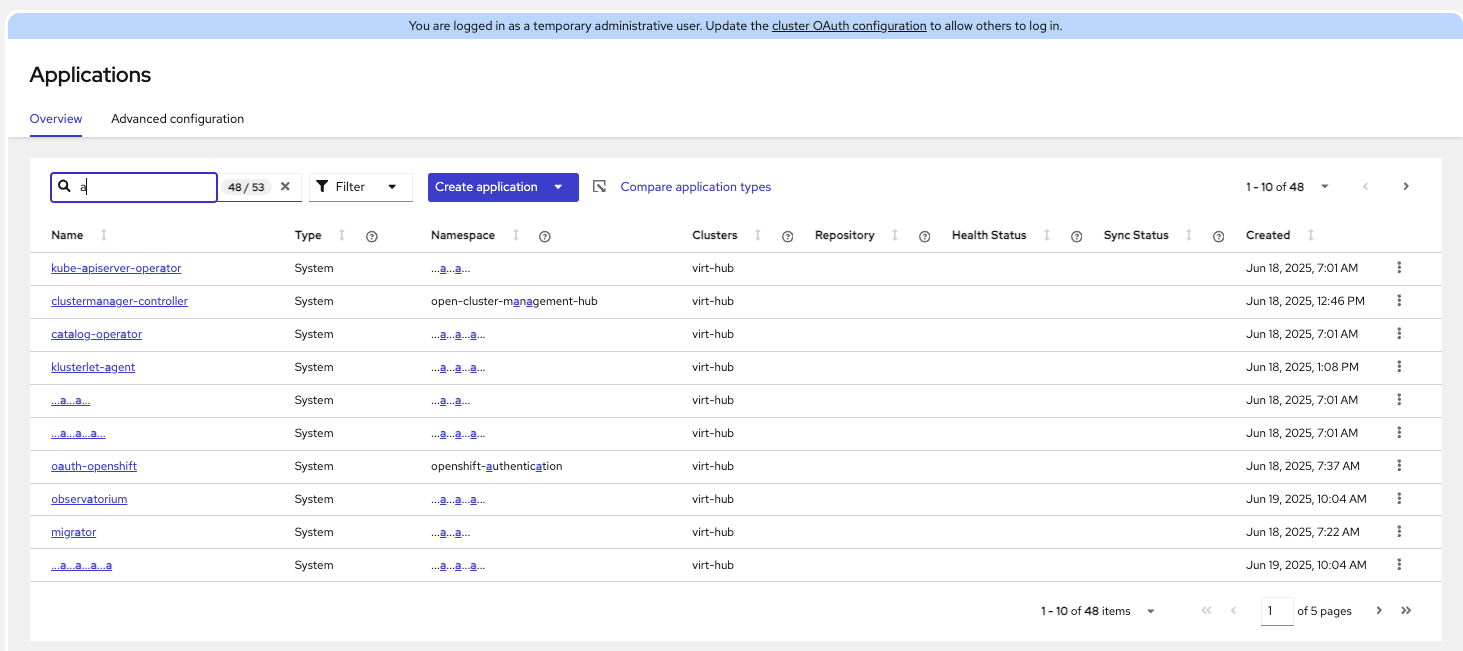This screenshot has height=651, width=1463.
Task: Open the top items-per-page dropdown
Action: 1325,187
